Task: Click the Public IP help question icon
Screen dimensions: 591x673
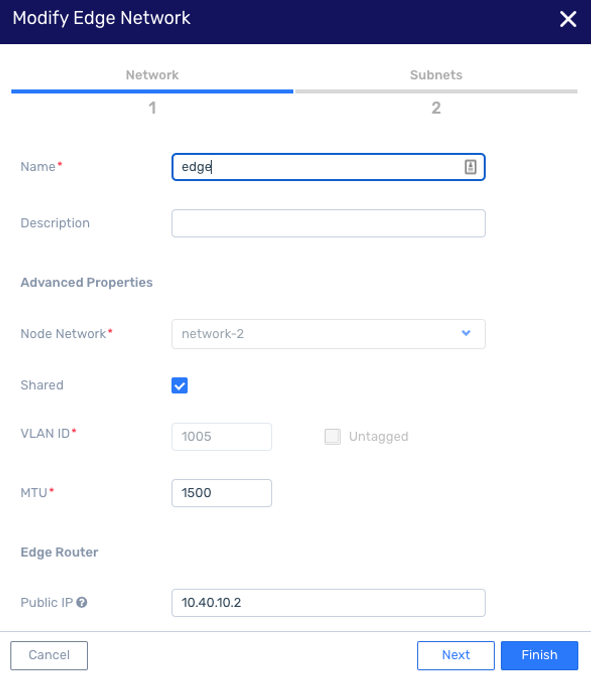Action: pyautogui.click(x=82, y=603)
